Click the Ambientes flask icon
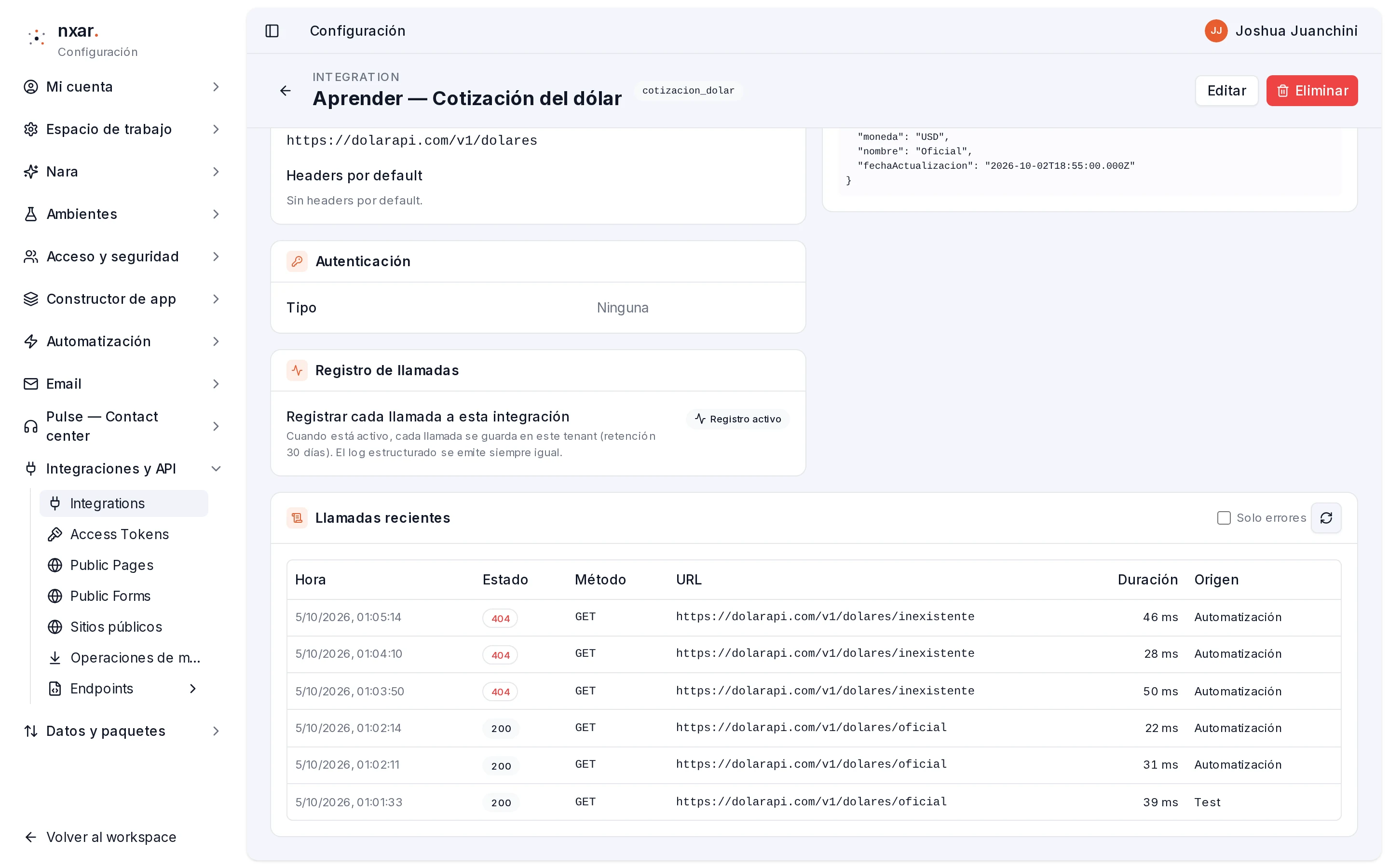 31,214
